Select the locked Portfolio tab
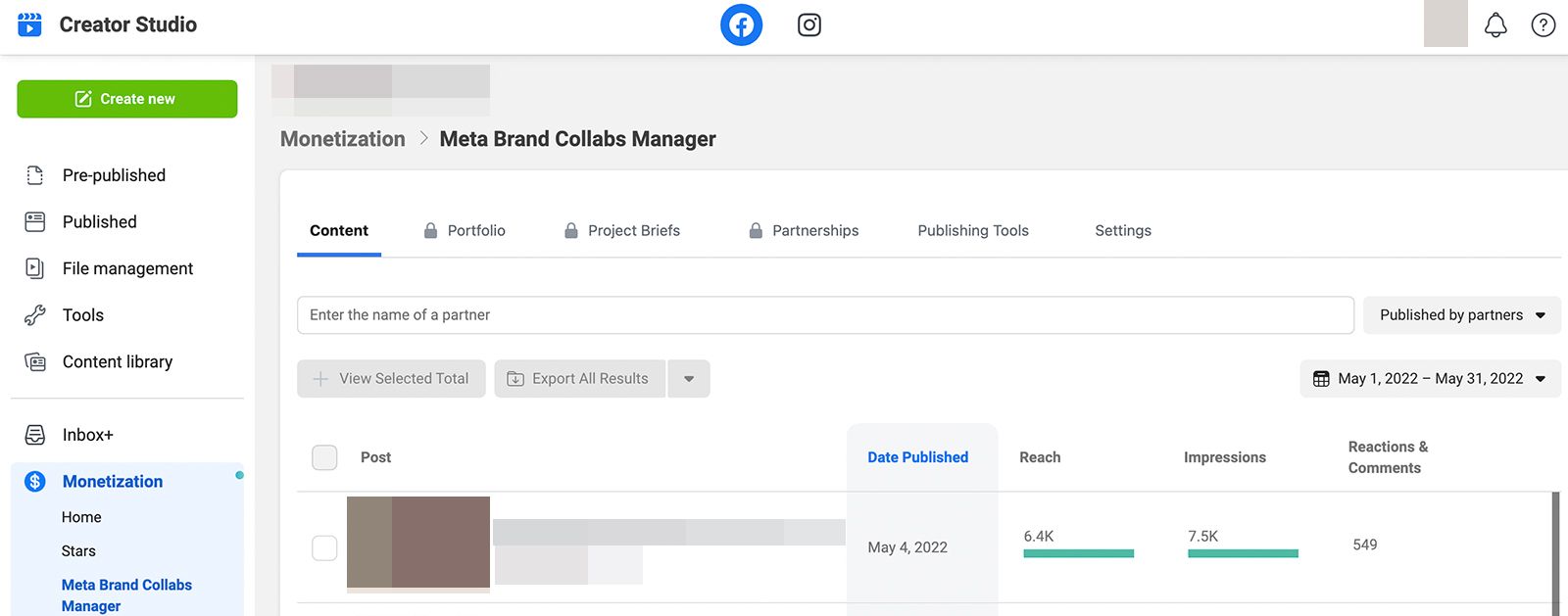The height and width of the screenshot is (616, 1568). (465, 231)
